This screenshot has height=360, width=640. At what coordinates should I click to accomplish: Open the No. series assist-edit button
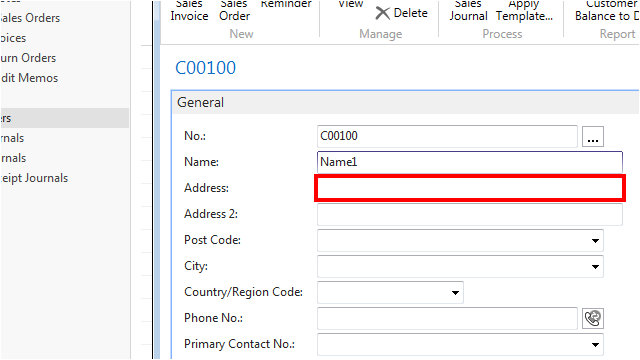pyautogui.click(x=593, y=136)
